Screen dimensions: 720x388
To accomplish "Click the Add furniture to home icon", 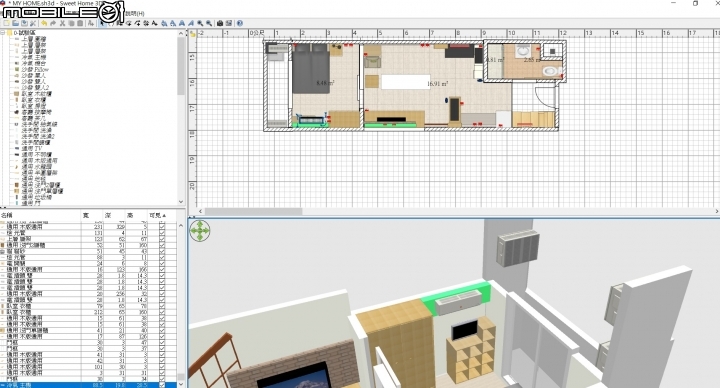I will click(90, 23).
